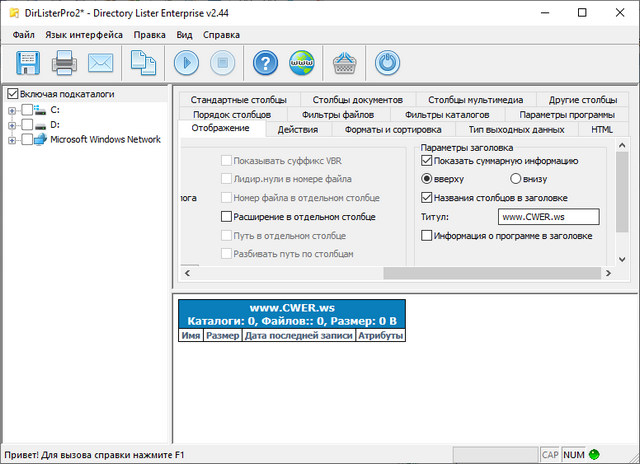This screenshot has height=464, width=640.
Task: Open the 'Файл' menu
Action: 24,34
